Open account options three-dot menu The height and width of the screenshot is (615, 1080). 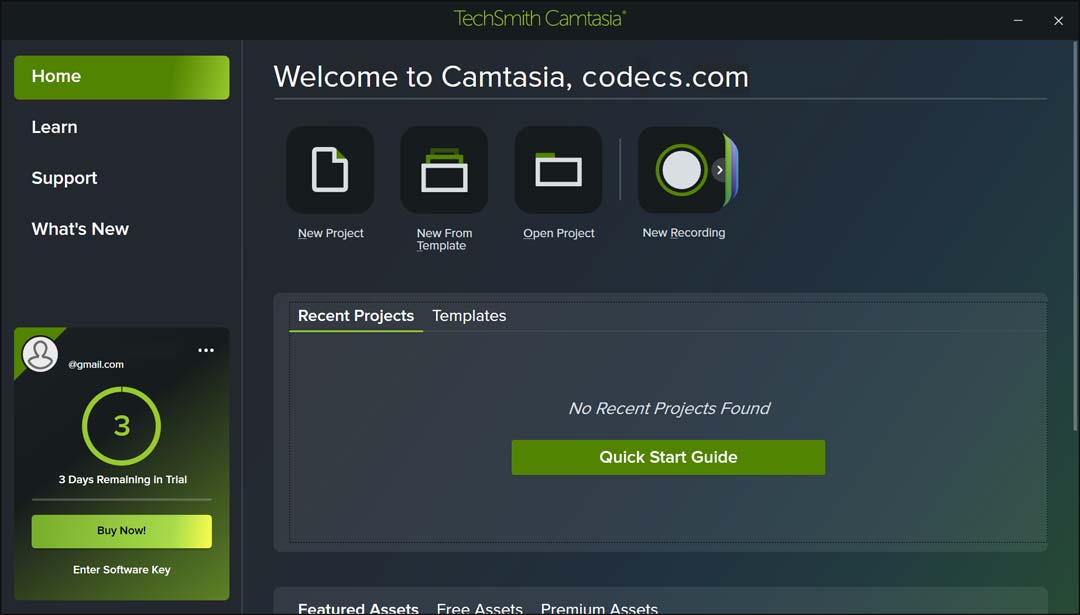click(206, 351)
